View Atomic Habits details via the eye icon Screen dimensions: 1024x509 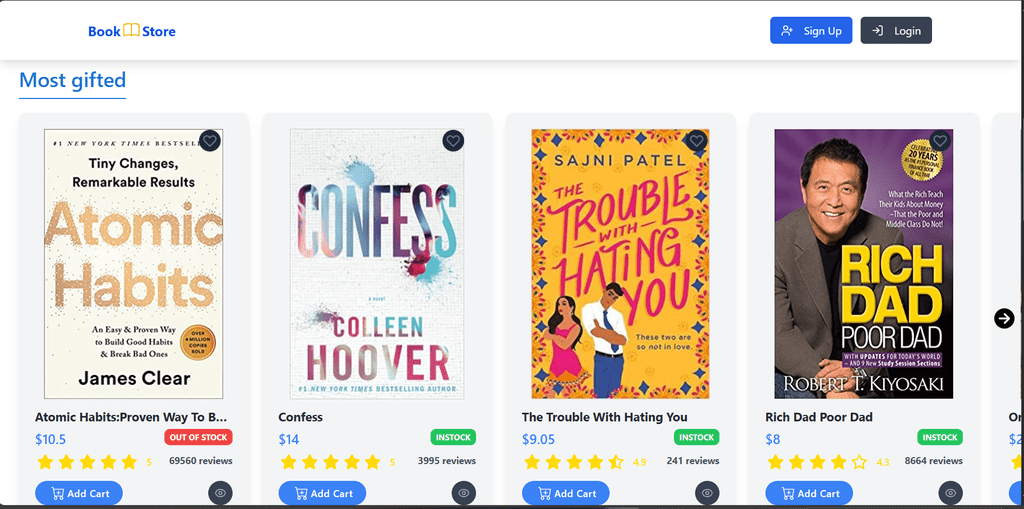[x=220, y=492]
